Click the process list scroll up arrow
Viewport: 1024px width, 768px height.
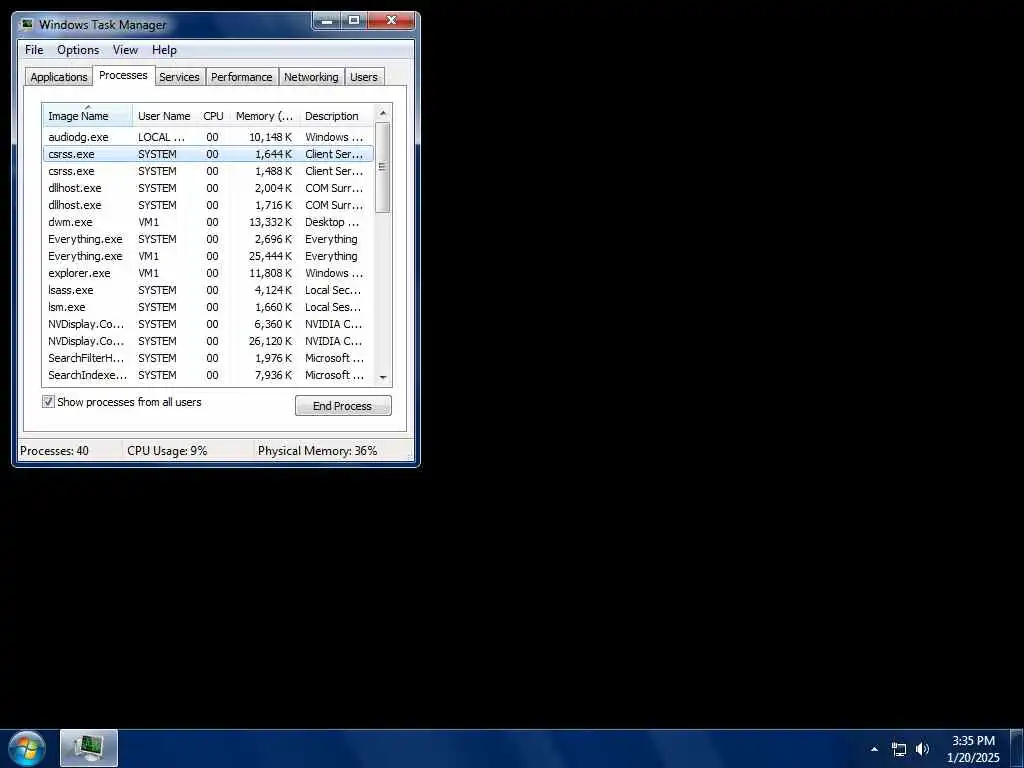click(383, 113)
